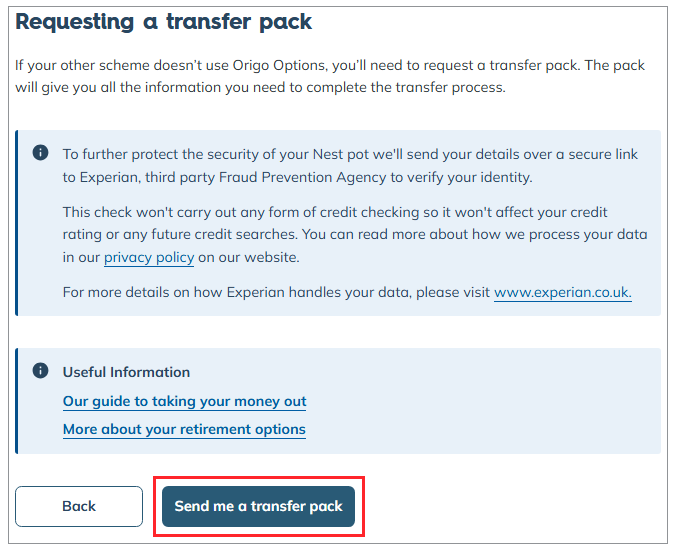Click the info icon next to Useful Information

point(40,370)
